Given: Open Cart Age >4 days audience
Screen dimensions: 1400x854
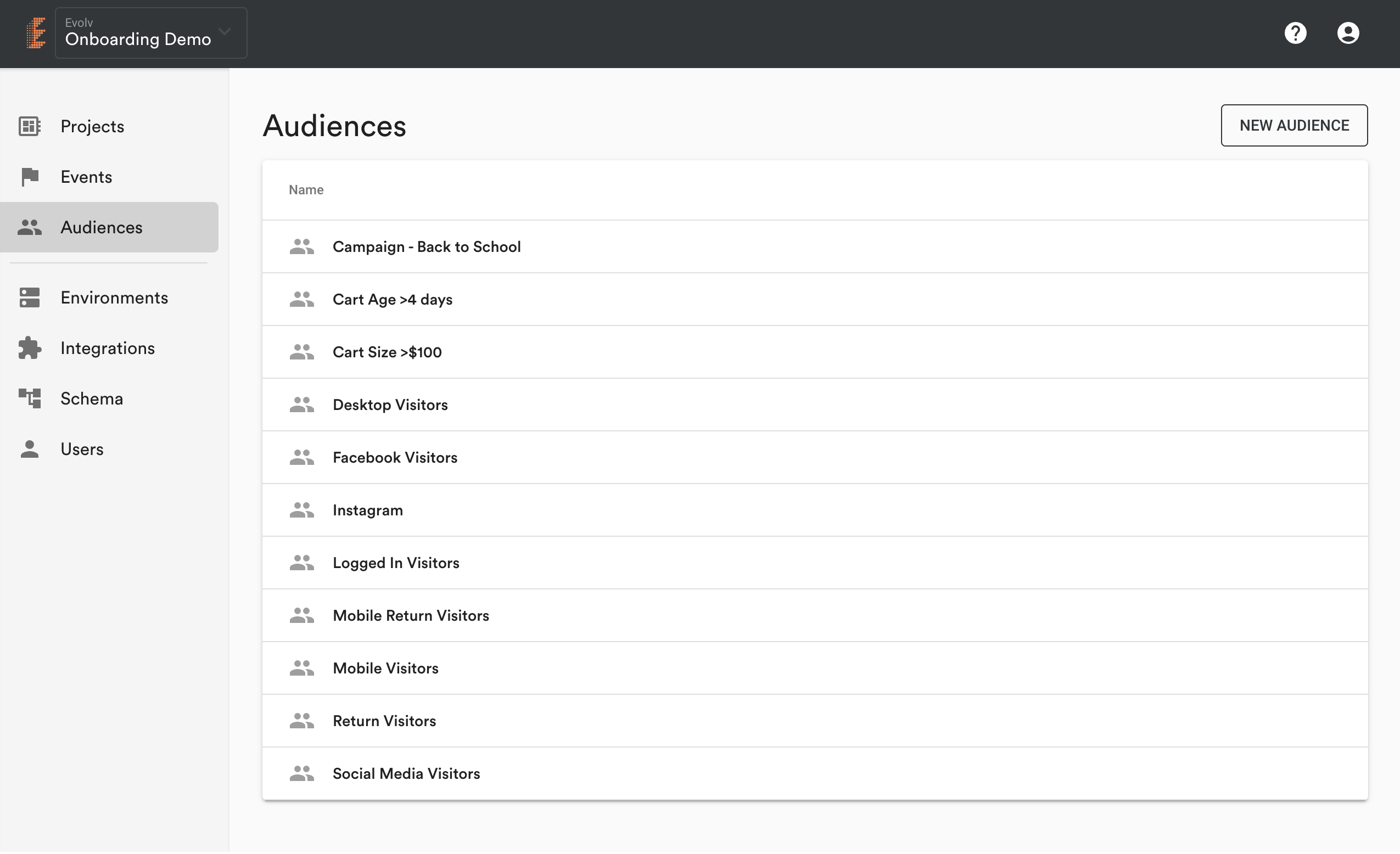Looking at the screenshot, I should [x=393, y=300].
